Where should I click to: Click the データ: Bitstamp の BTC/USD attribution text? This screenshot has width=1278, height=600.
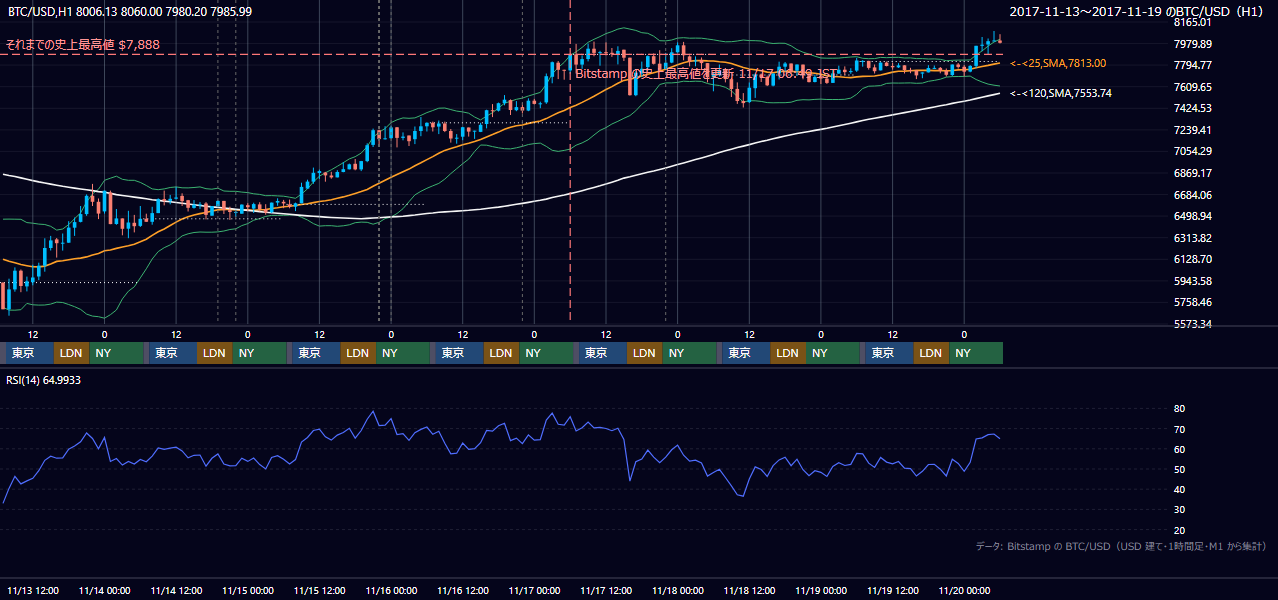(1121, 546)
